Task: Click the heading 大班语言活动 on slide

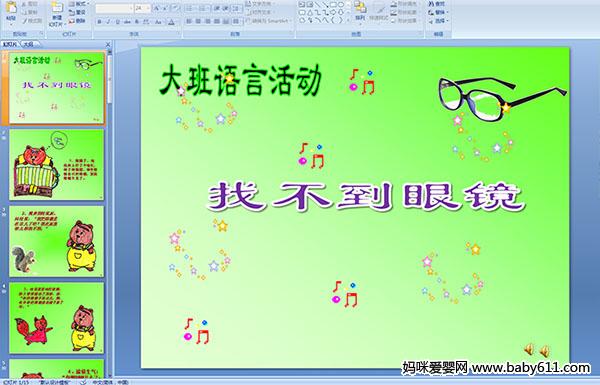Action: (x=240, y=80)
